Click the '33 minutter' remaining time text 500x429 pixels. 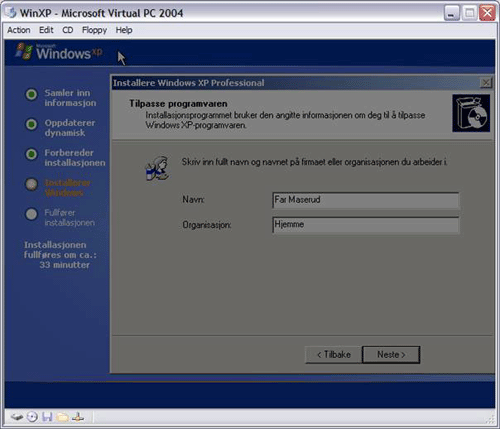tap(65, 265)
